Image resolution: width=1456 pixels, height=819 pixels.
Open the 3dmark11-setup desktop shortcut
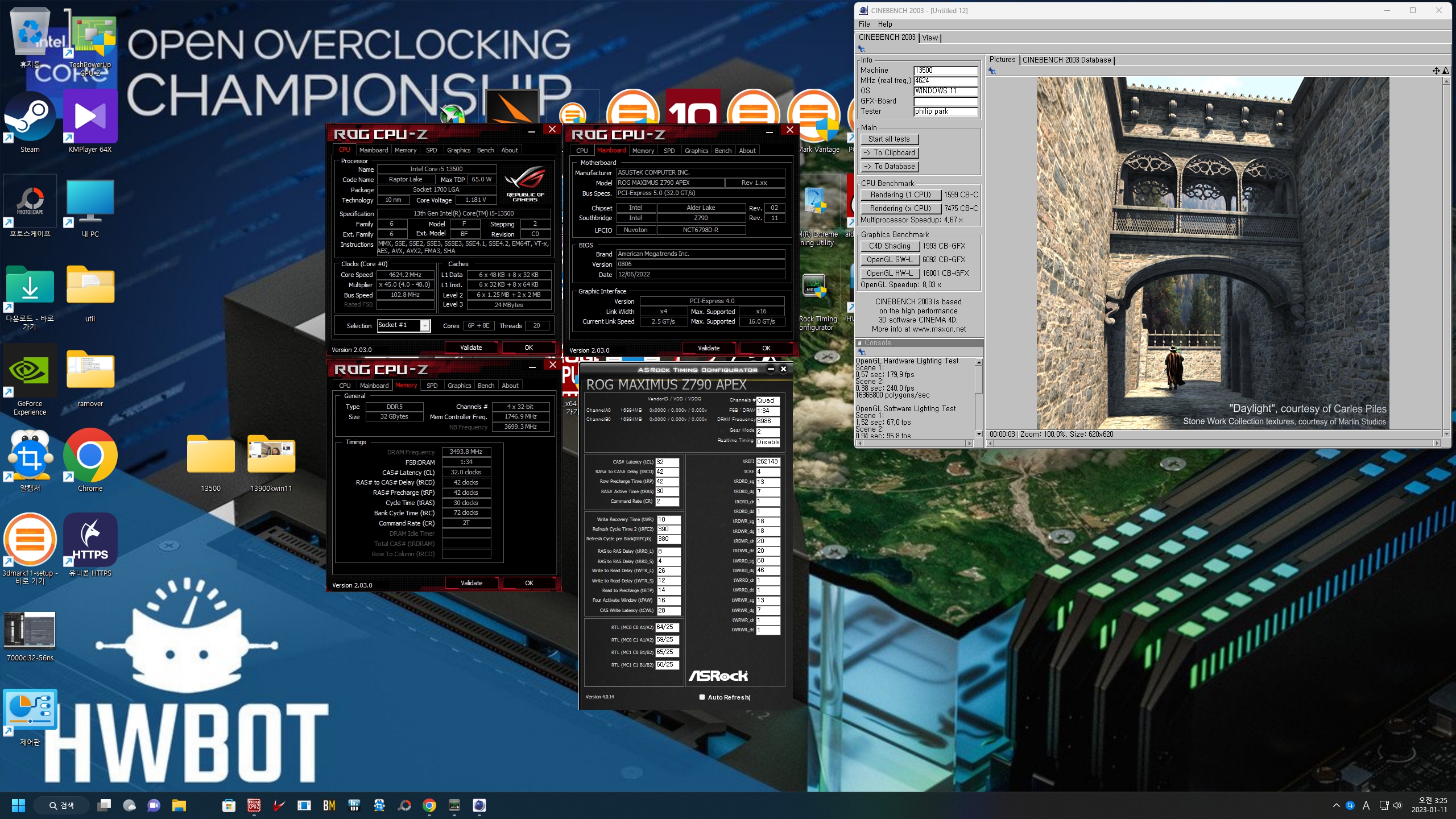(30, 549)
